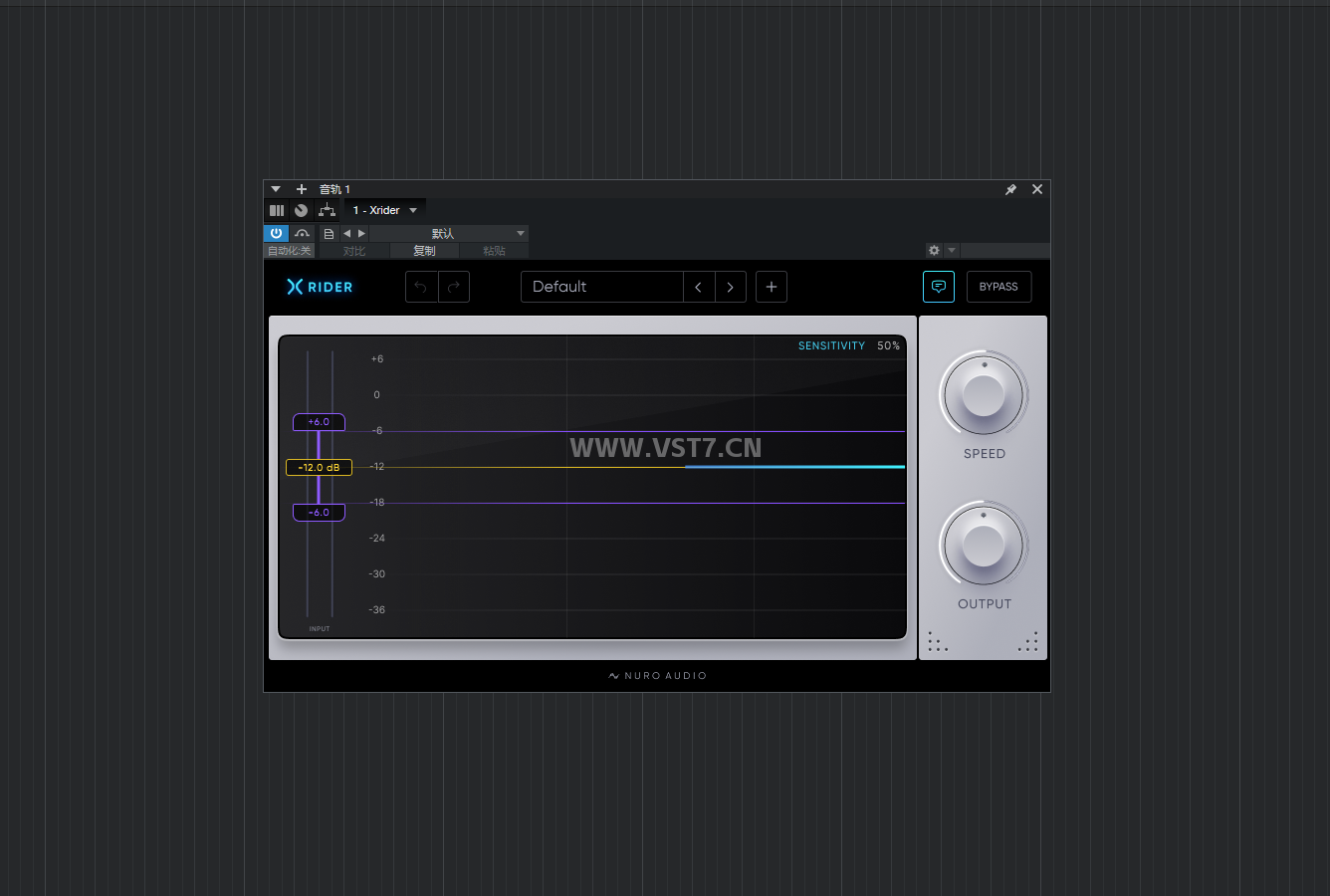Add a new preset with plus button
This screenshot has height=896, width=1330.
pyautogui.click(x=772, y=287)
